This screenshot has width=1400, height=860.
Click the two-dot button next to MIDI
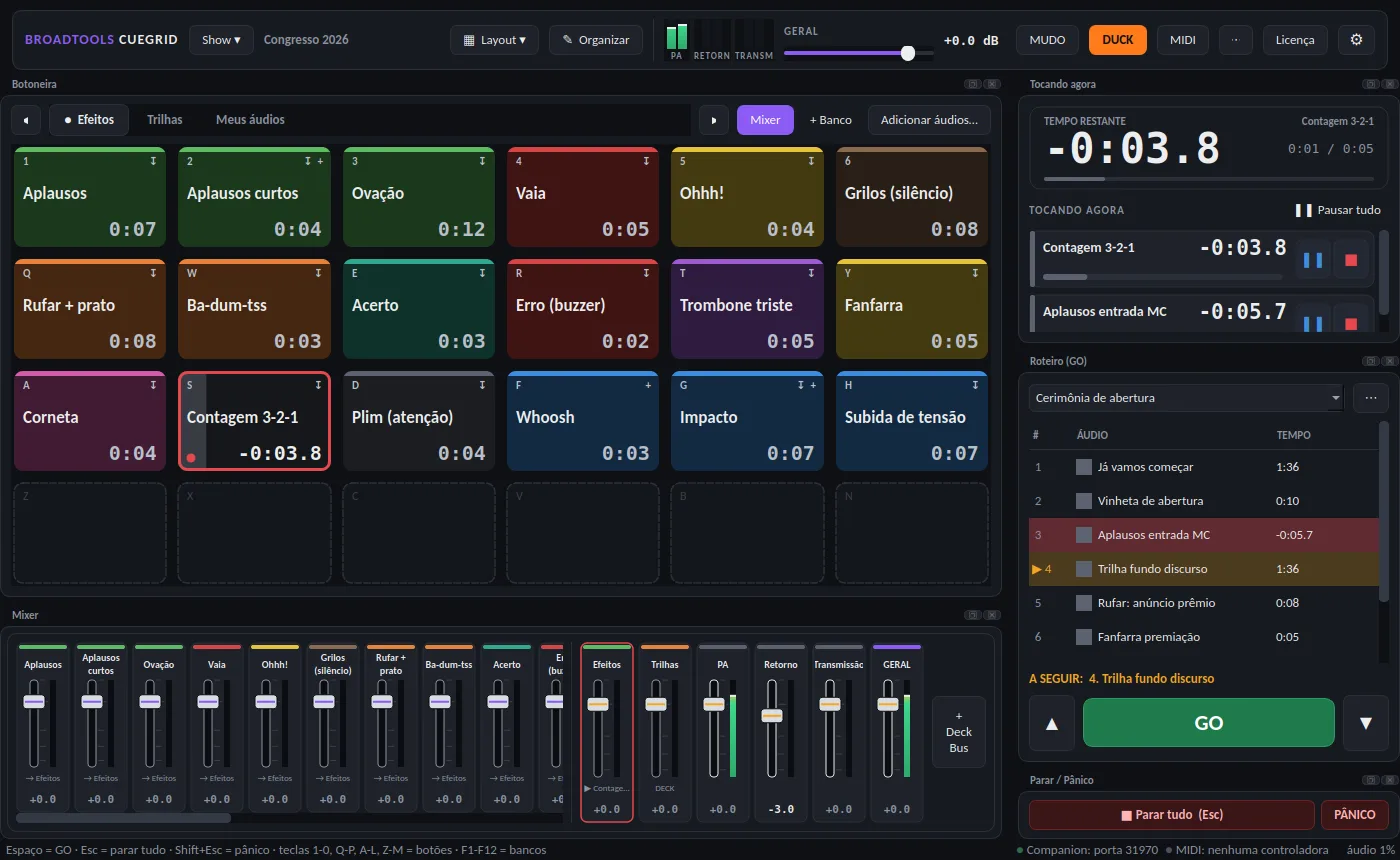(1235, 40)
